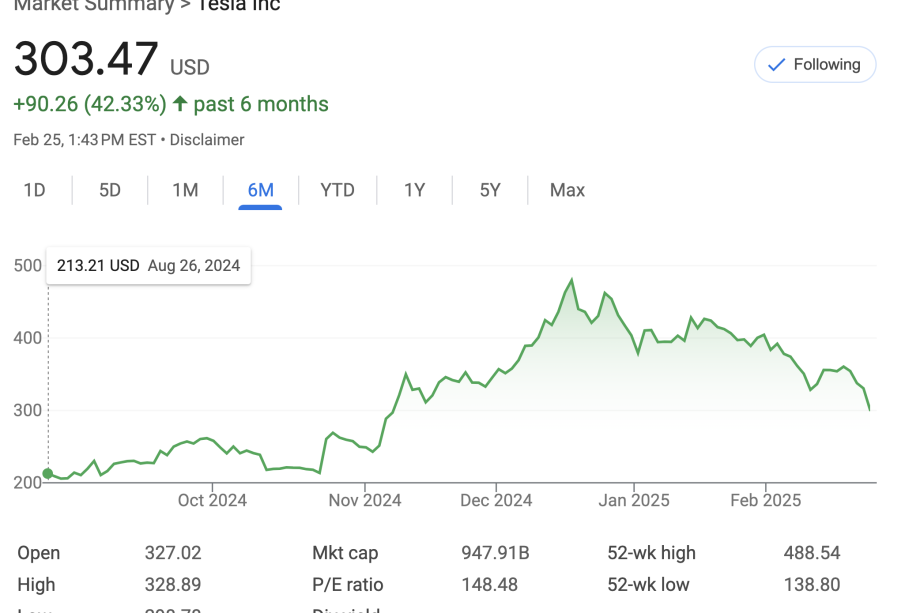Click the Jan 2025 axis label
This screenshot has width=905, height=613.
click(x=634, y=500)
